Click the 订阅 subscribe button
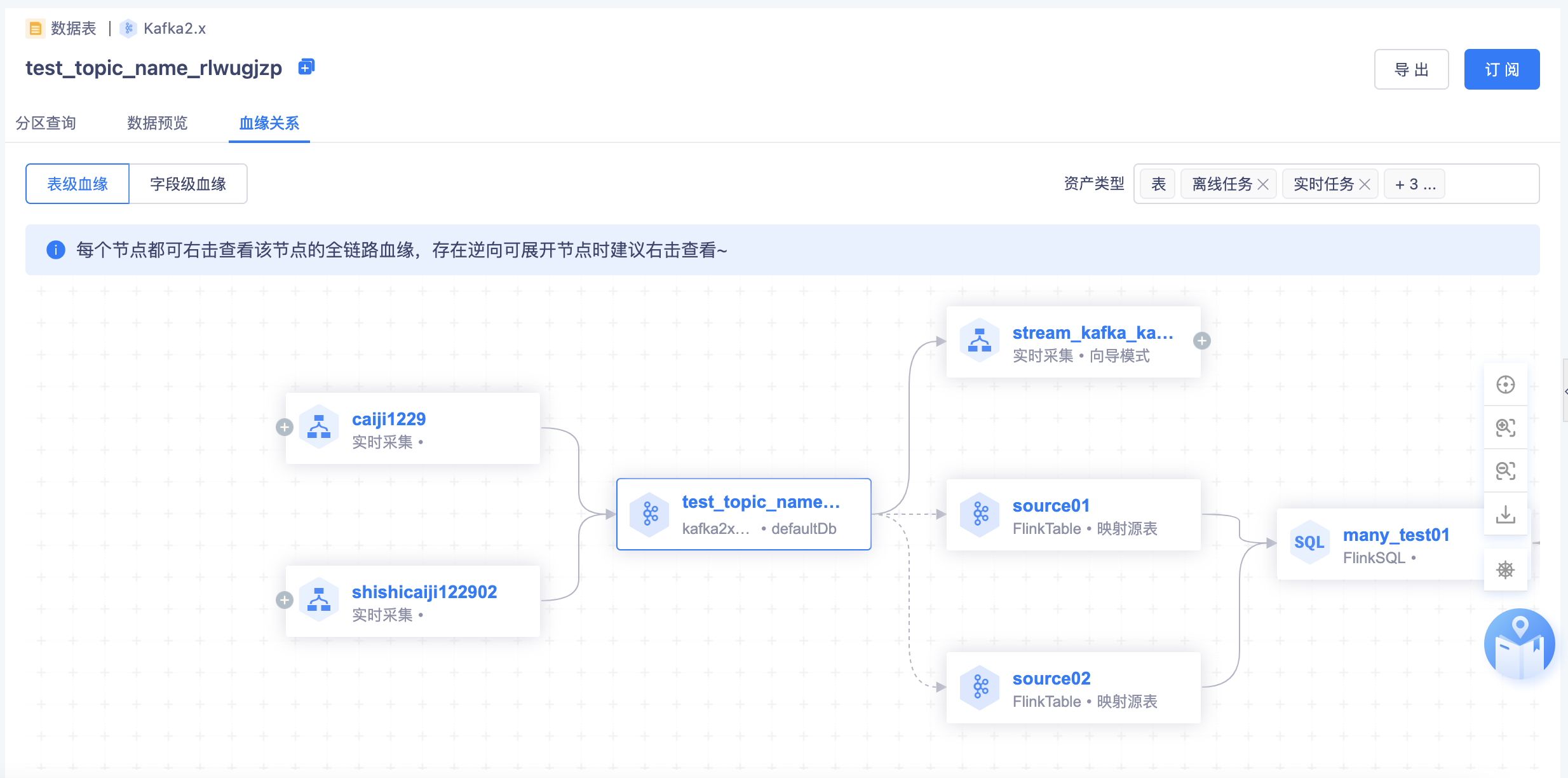 point(1502,69)
